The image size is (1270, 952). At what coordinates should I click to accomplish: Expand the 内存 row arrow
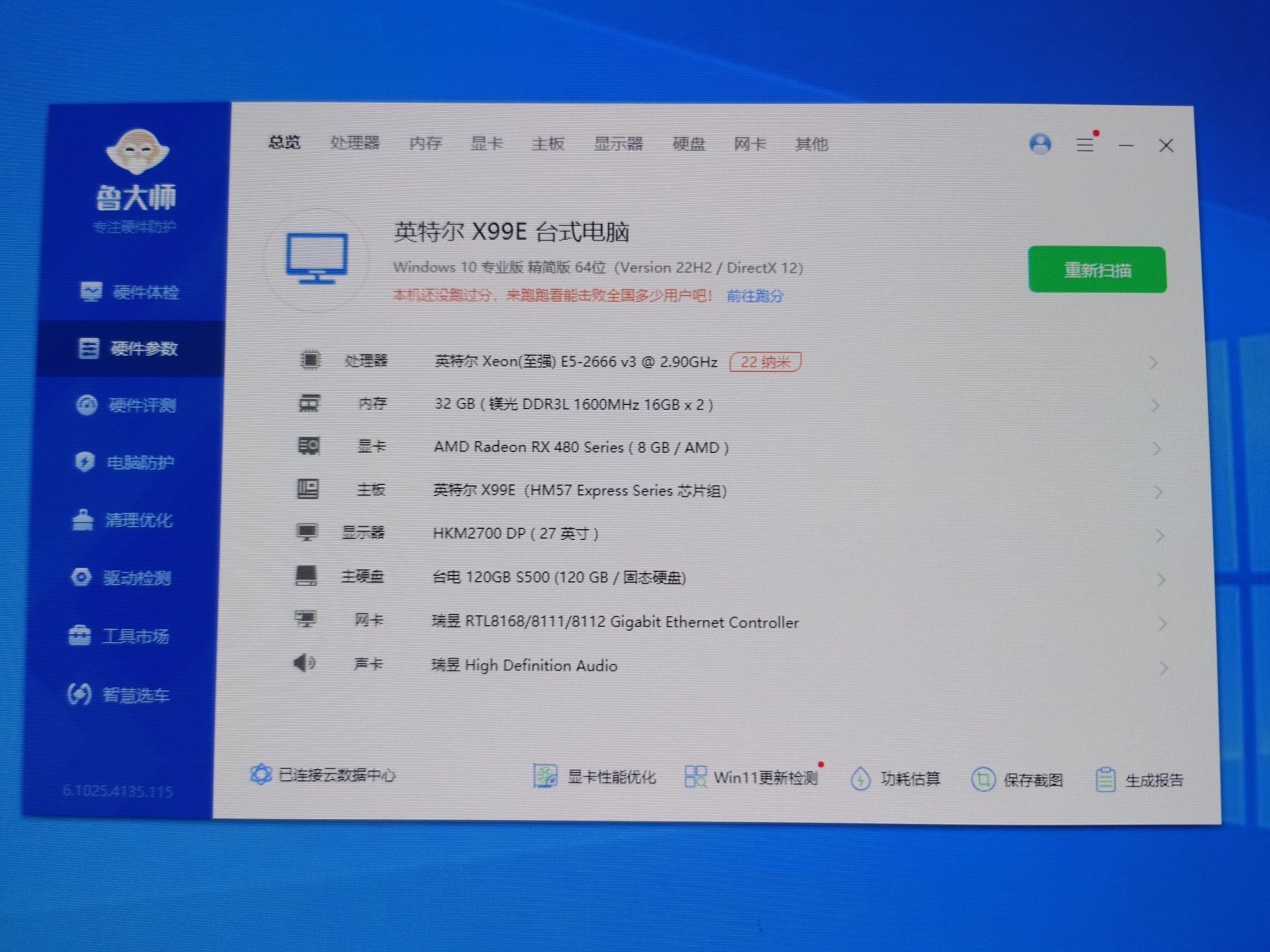point(1155,406)
